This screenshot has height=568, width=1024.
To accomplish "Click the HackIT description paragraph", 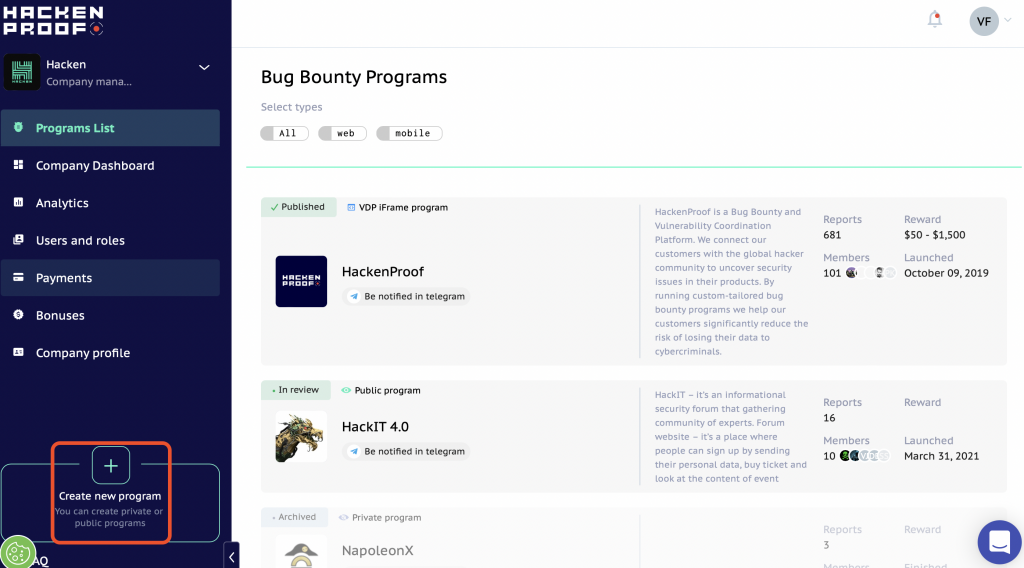I will point(731,437).
